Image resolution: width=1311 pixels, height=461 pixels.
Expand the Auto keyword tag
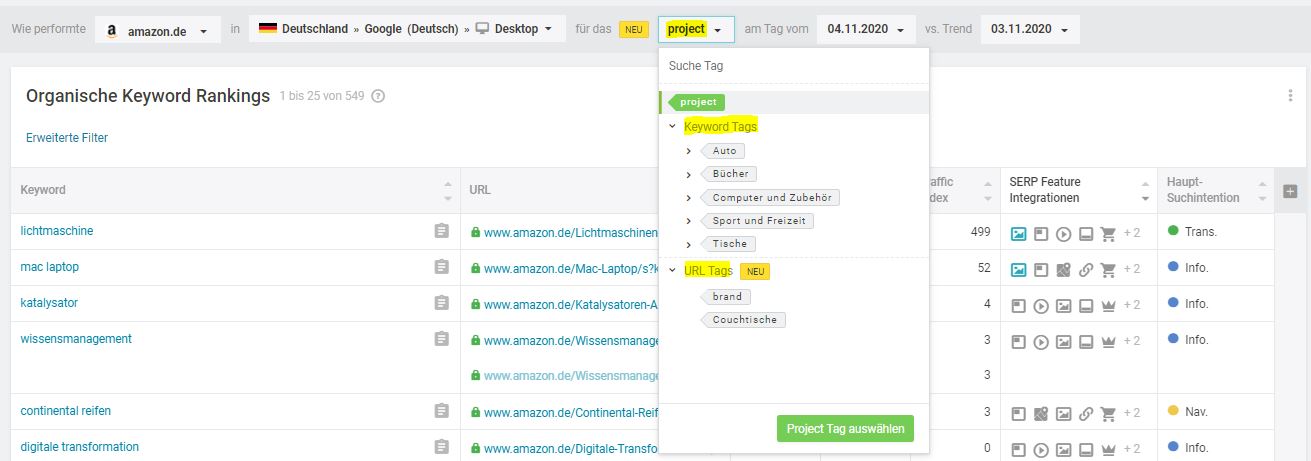point(689,151)
